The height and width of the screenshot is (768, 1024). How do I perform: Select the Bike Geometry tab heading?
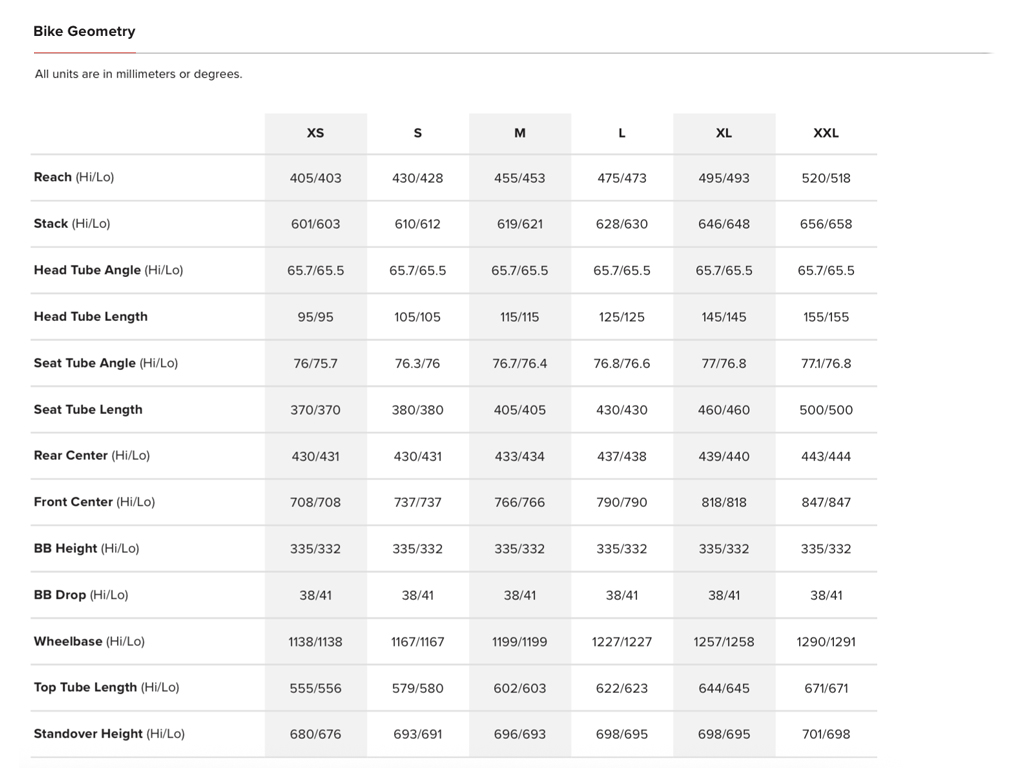84,31
